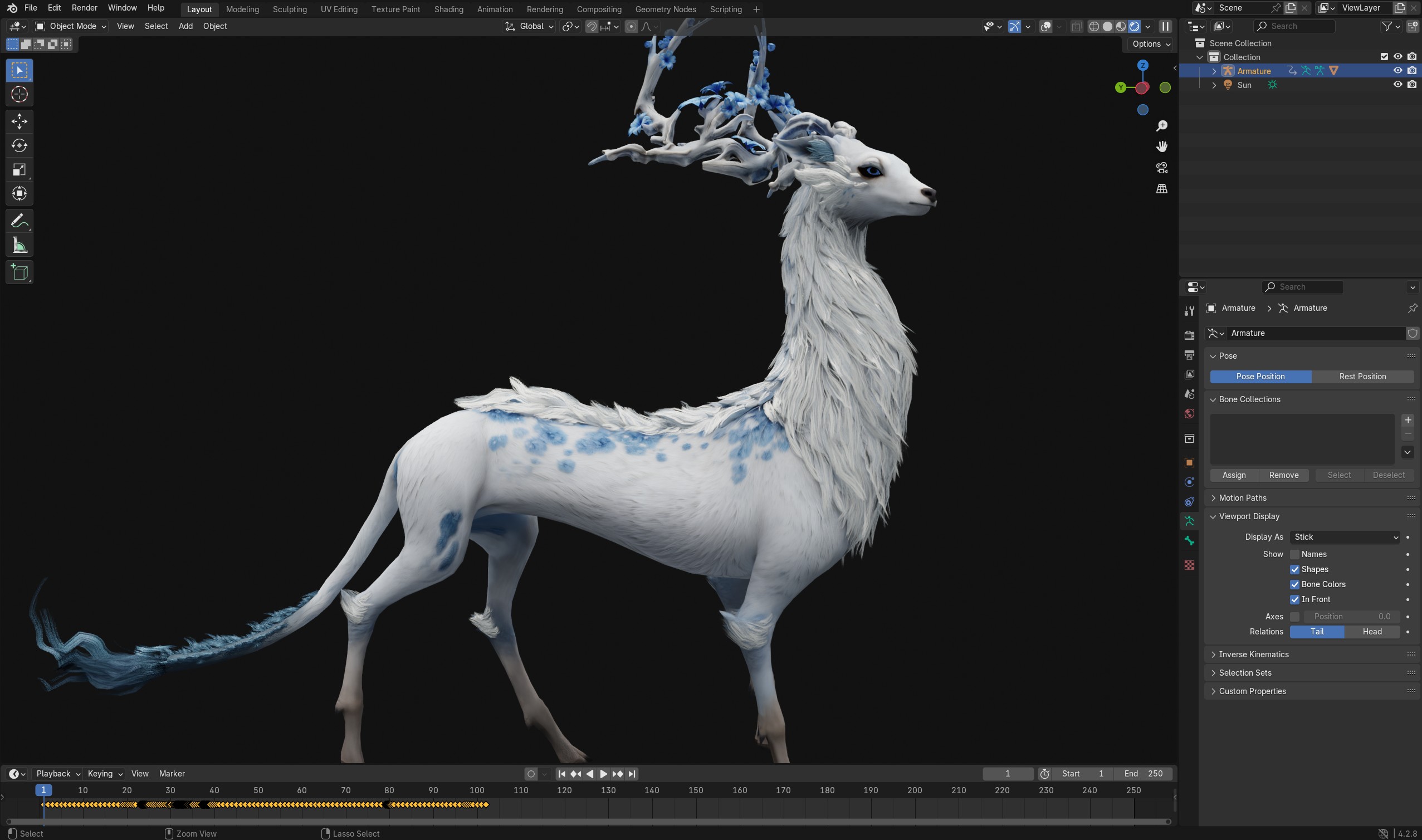Activate the Measure tool

coord(19,246)
